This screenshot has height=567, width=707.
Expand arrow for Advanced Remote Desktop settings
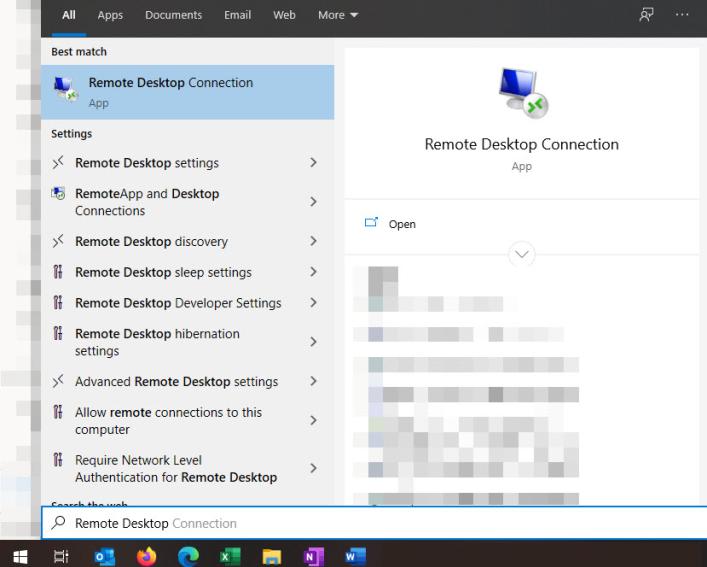tap(313, 381)
